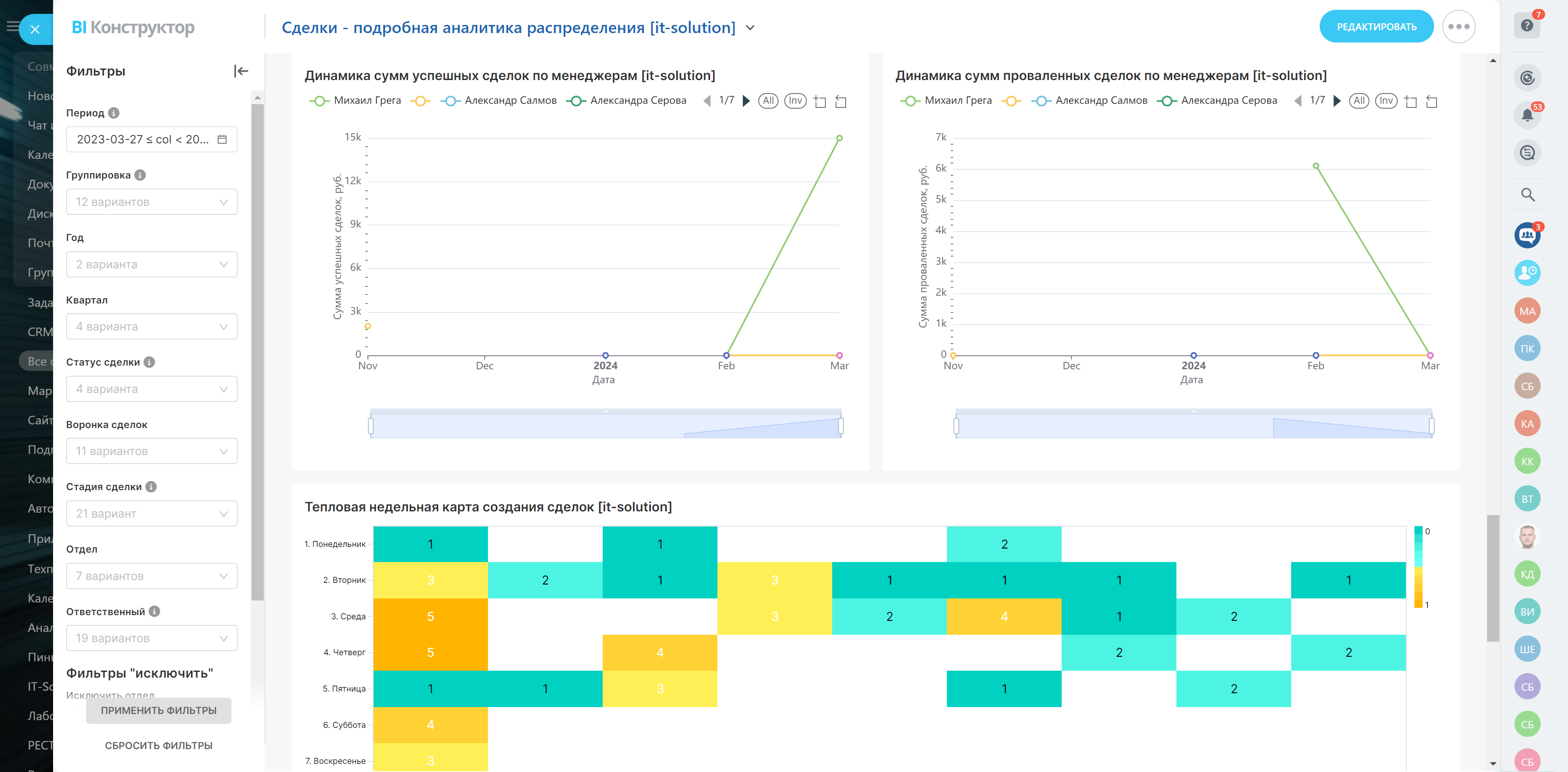Click the Wednesday heatmap cell showing 5
Viewport: 1568px width, 772px height.
(x=430, y=616)
